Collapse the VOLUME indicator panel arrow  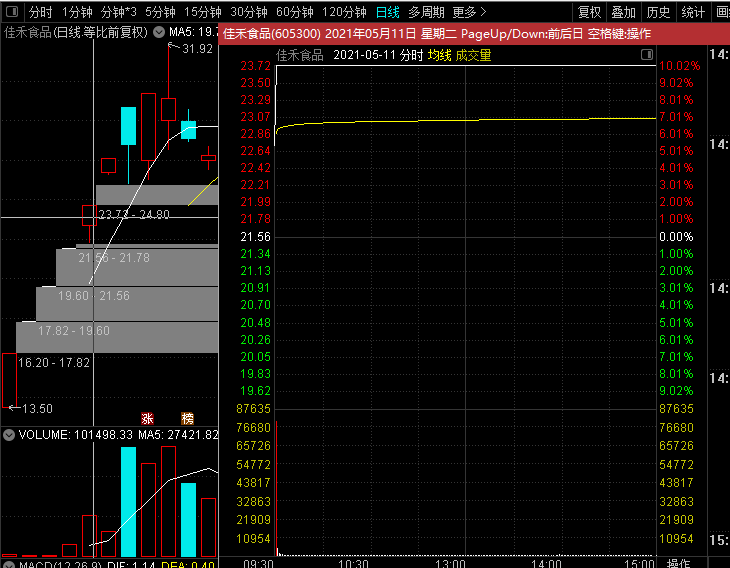(x=8, y=435)
